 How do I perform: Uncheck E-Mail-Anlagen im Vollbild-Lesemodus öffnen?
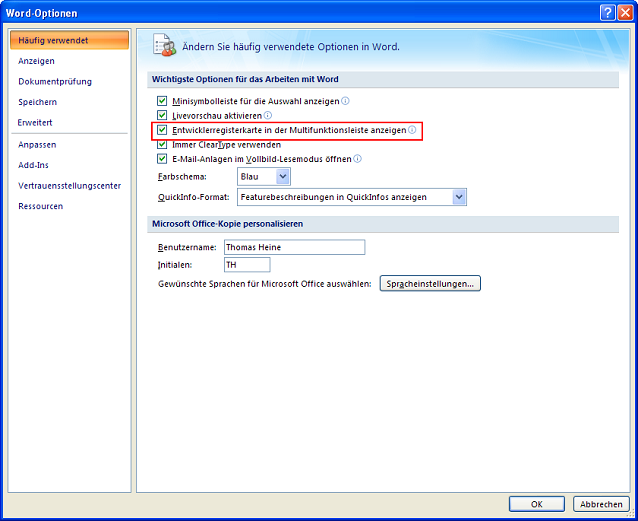click(x=162, y=159)
